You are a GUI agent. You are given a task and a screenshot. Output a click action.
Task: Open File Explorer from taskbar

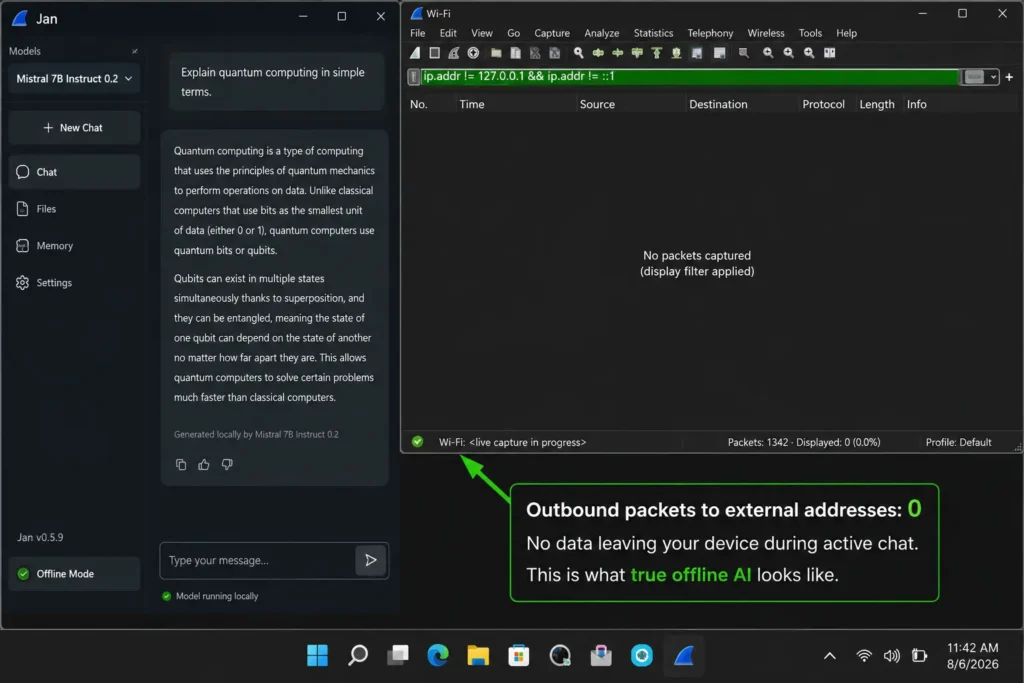pyautogui.click(x=478, y=655)
